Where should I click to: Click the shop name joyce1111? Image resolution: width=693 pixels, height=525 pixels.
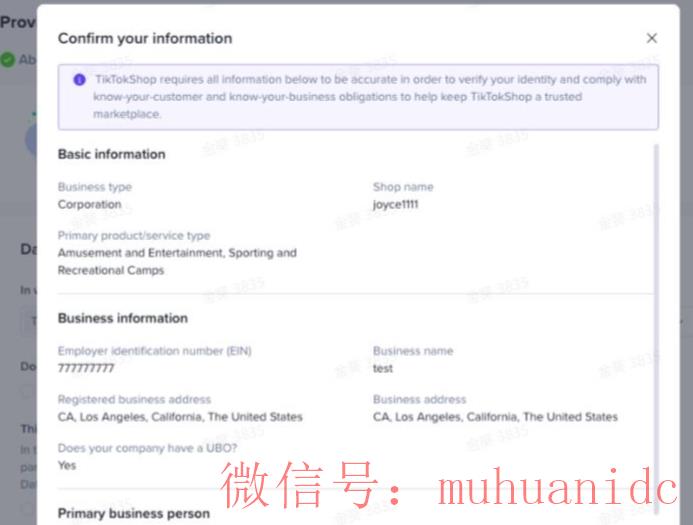pos(395,204)
